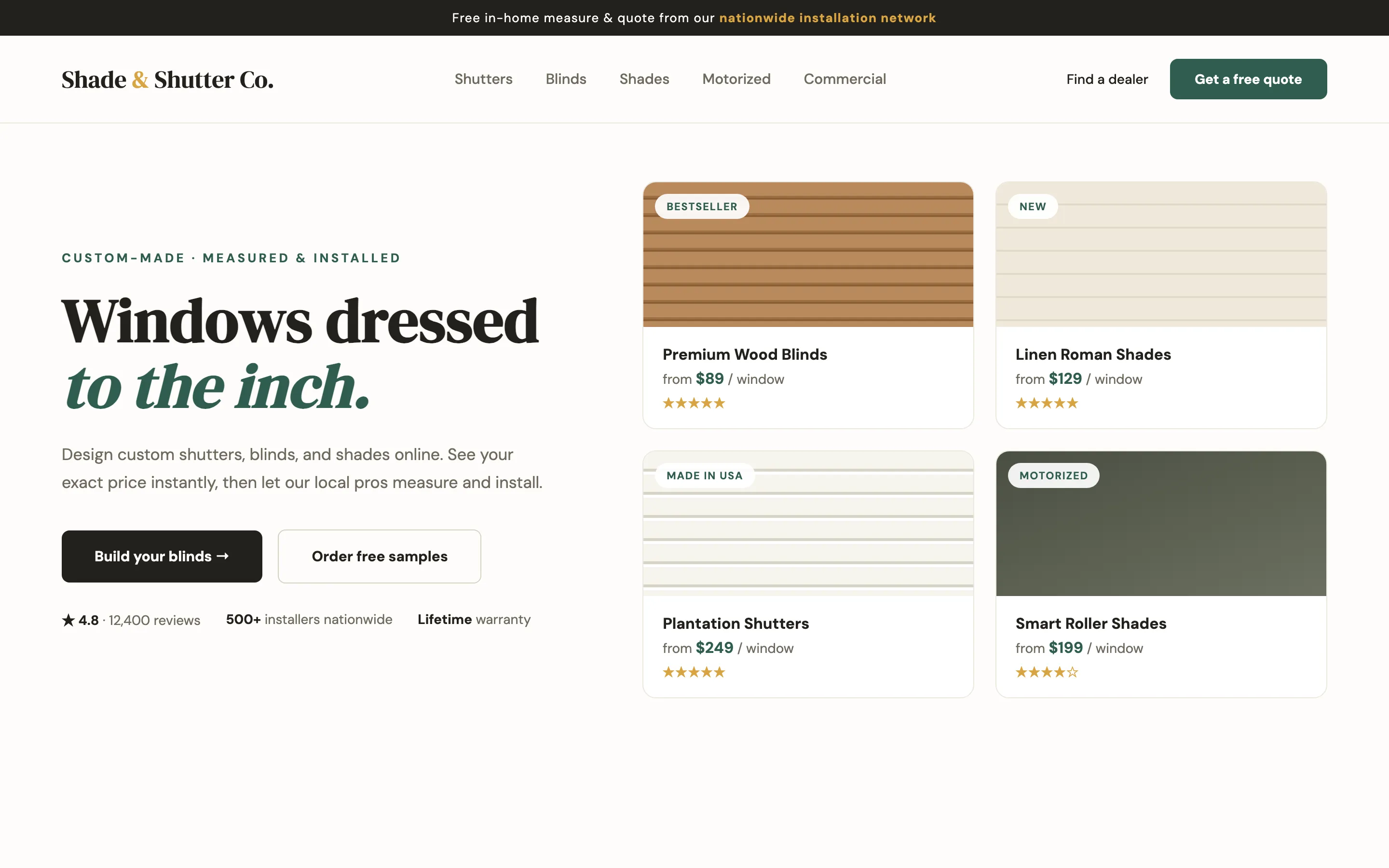Open the Linen Roman Shades image thumbnail
The height and width of the screenshot is (868, 1389).
pyautogui.click(x=1161, y=255)
